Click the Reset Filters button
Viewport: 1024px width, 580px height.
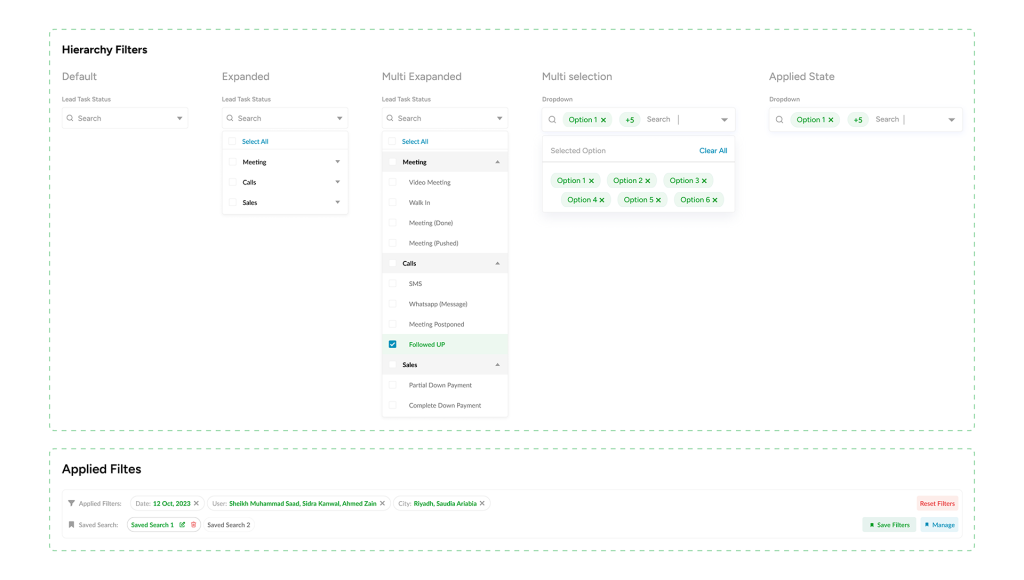click(x=937, y=504)
